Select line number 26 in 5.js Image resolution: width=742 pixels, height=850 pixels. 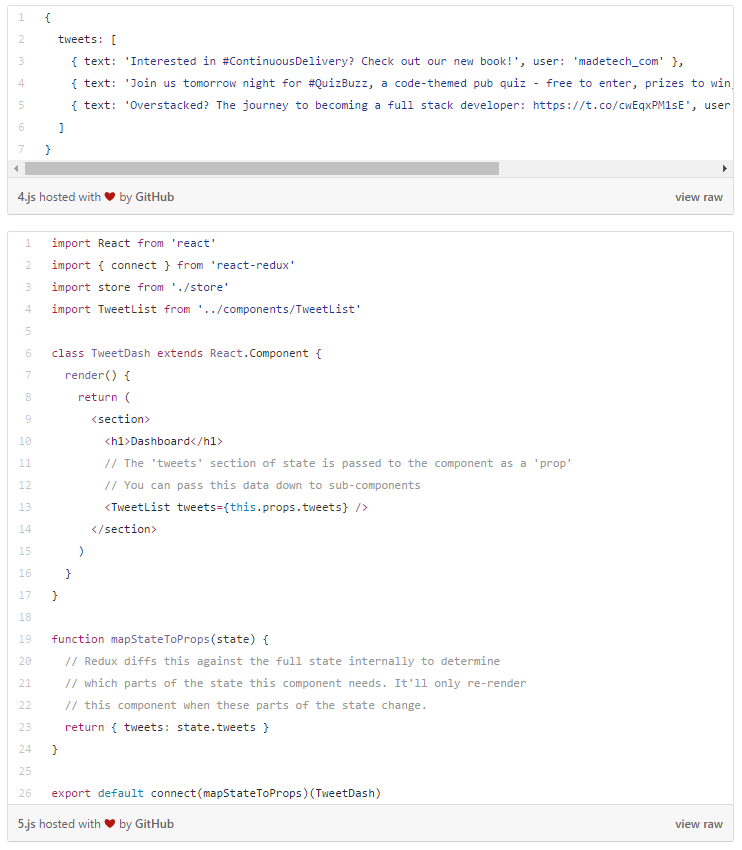(28, 793)
